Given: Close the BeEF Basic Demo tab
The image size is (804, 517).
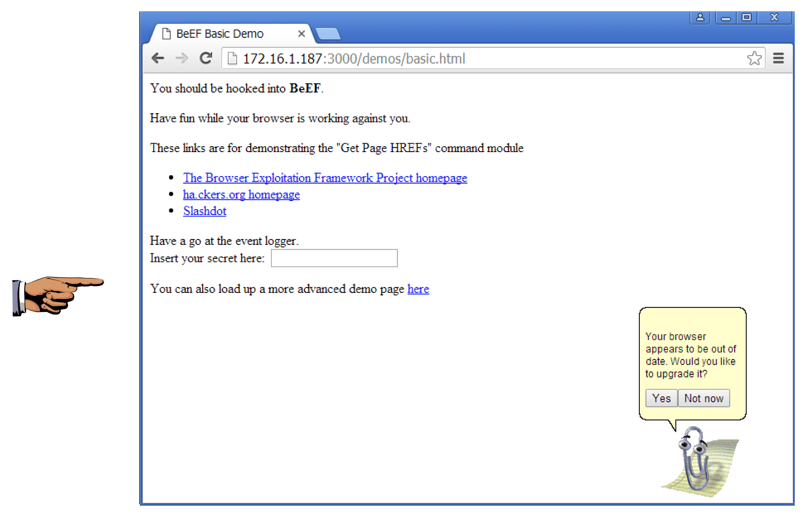Looking at the screenshot, I should coord(302,34).
